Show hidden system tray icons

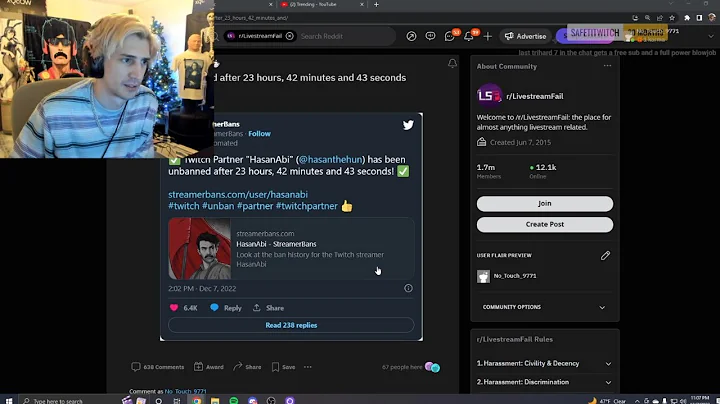pyautogui.click(x=637, y=401)
